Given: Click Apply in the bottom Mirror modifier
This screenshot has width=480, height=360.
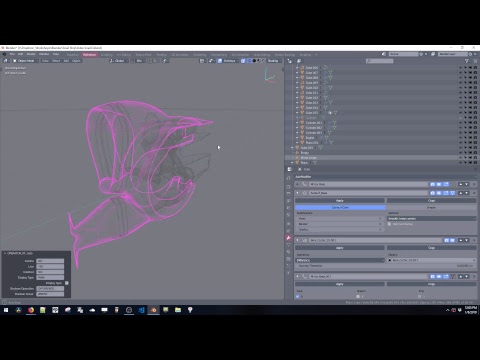Looking at the screenshot, I should (x=340, y=284).
